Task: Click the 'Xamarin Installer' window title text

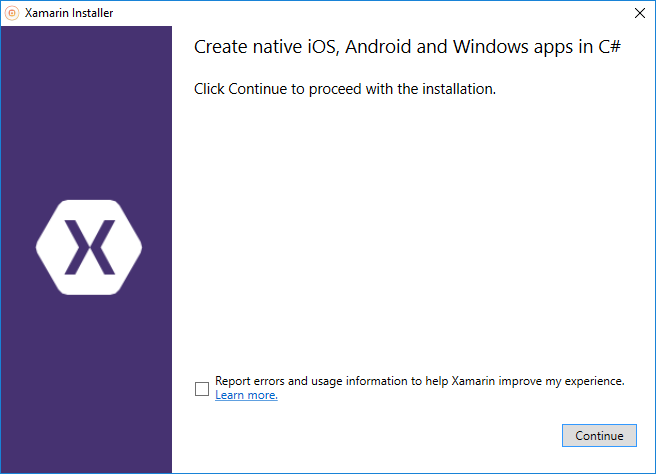Action: (x=69, y=13)
